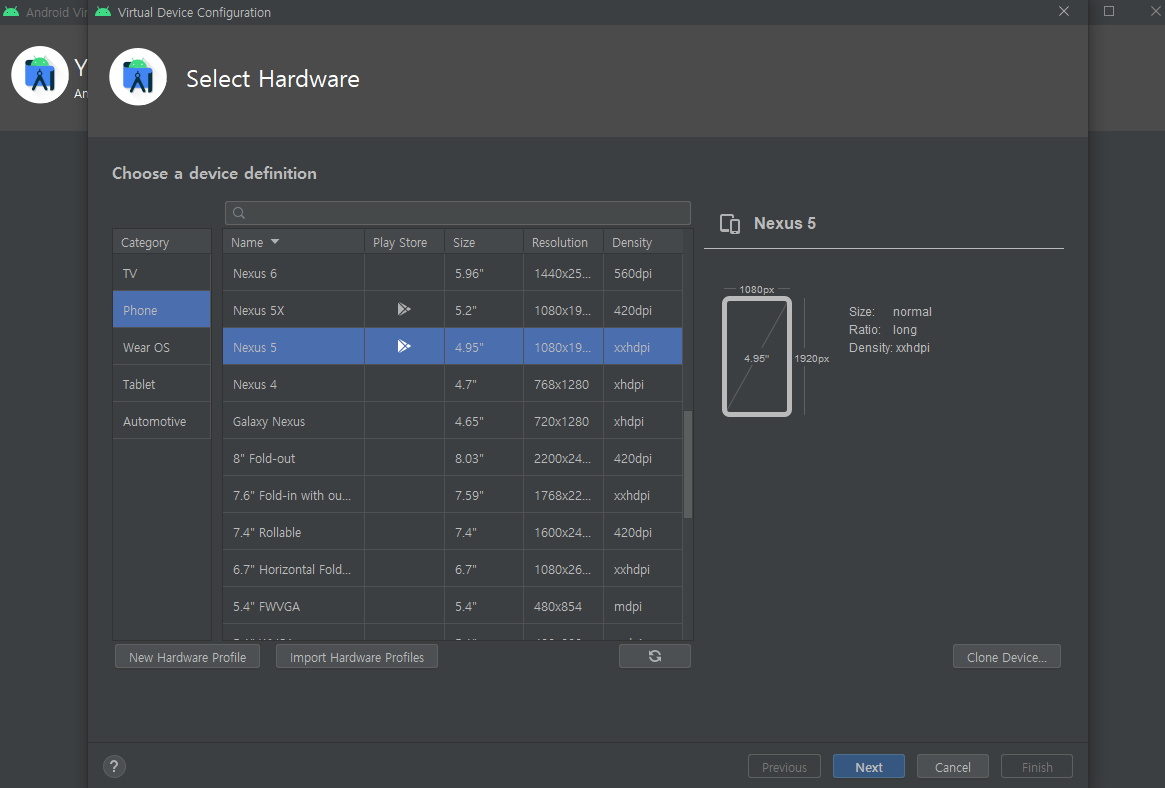Select the Nexus 4 device row

pyautogui.click(x=452, y=384)
